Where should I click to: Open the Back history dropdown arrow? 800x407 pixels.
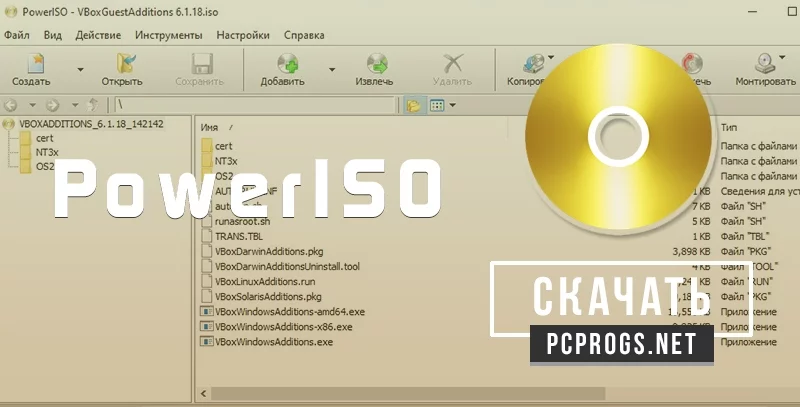point(32,105)
